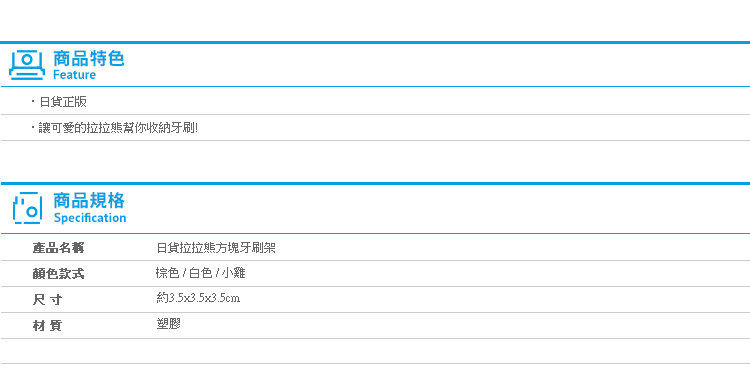Click the 尺寸 row label
This screenshot has height=385, width=750.
tap(47, 300)
